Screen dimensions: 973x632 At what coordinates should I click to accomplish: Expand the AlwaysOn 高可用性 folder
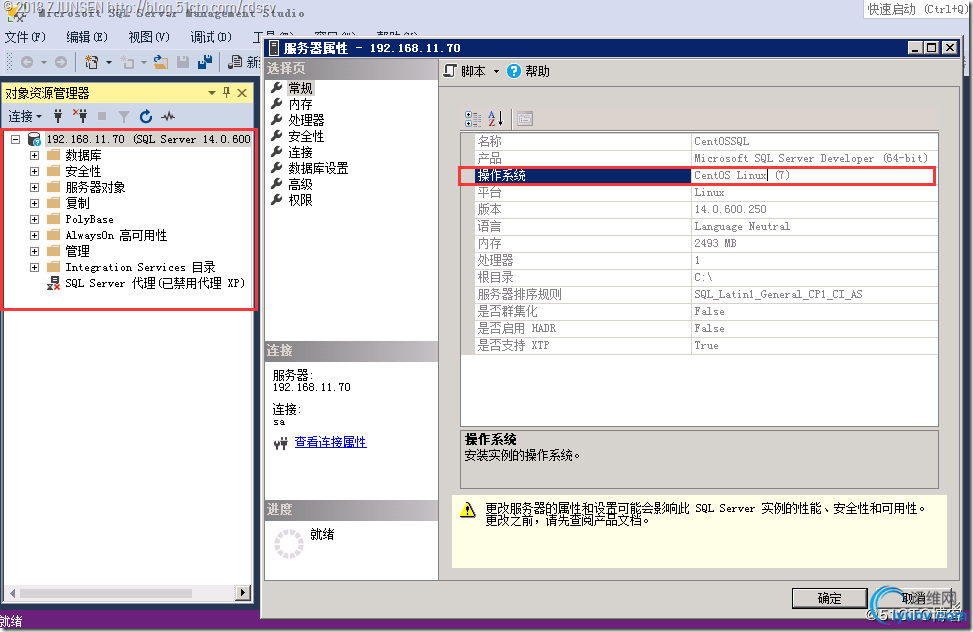point(35,236)
